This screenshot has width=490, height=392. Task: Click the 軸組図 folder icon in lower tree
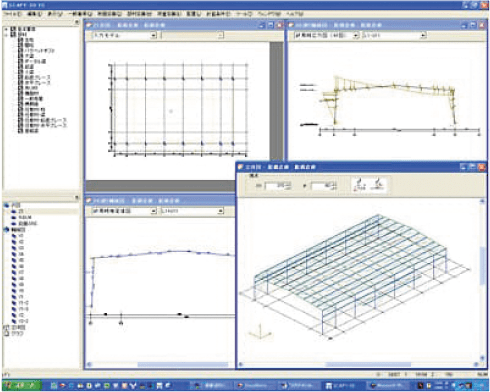6,230
